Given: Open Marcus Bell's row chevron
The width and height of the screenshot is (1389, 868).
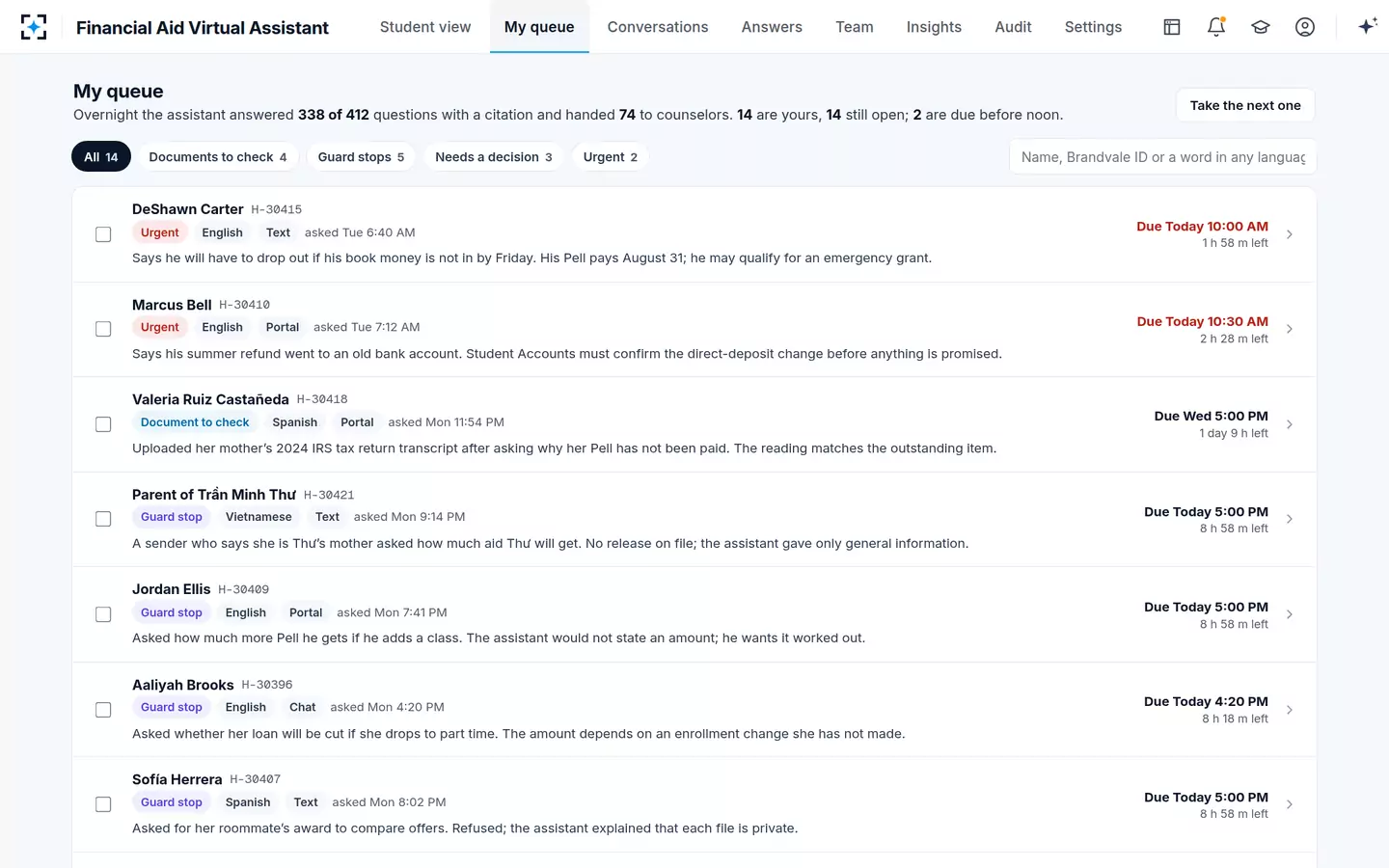Looking at the screenshot, I should tap(1290, 329).
